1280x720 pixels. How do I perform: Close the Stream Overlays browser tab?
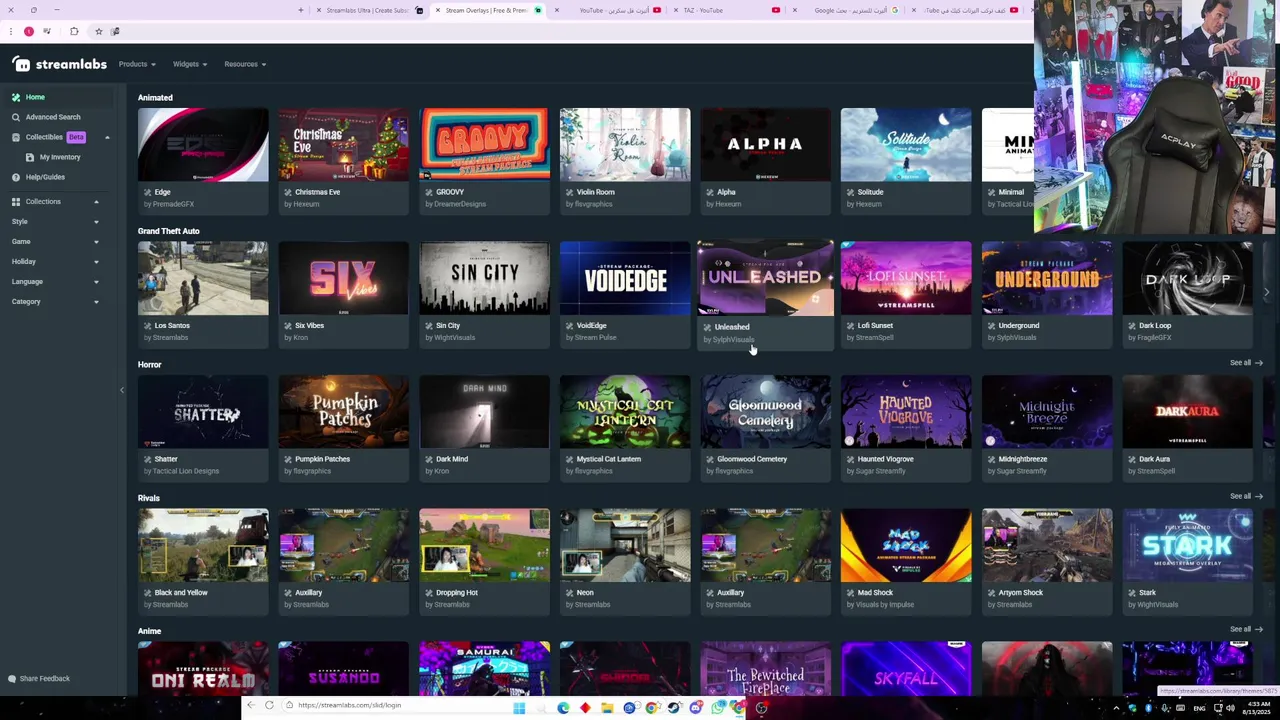(437, 10)
